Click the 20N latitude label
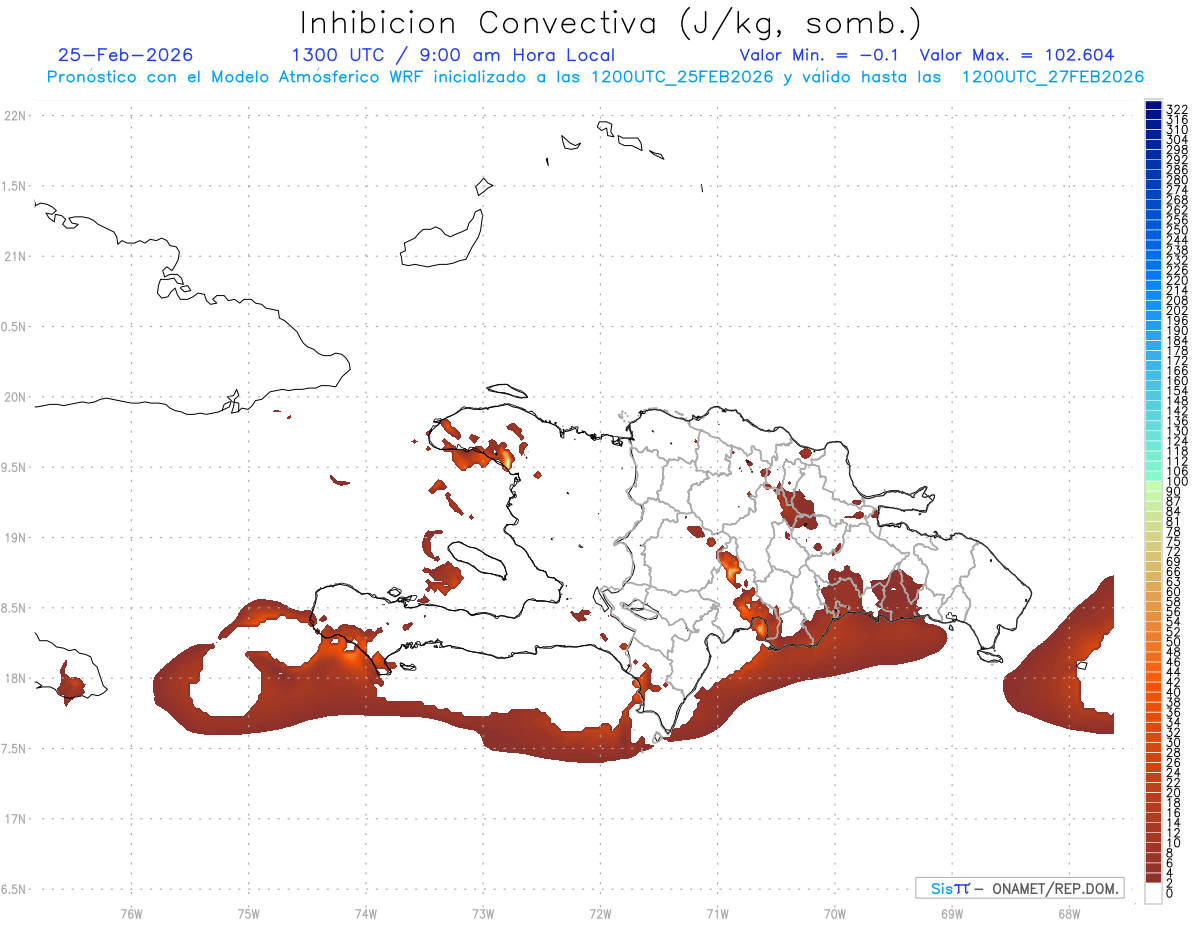This screenshot has height=927, width=1200. coord(14,397)
